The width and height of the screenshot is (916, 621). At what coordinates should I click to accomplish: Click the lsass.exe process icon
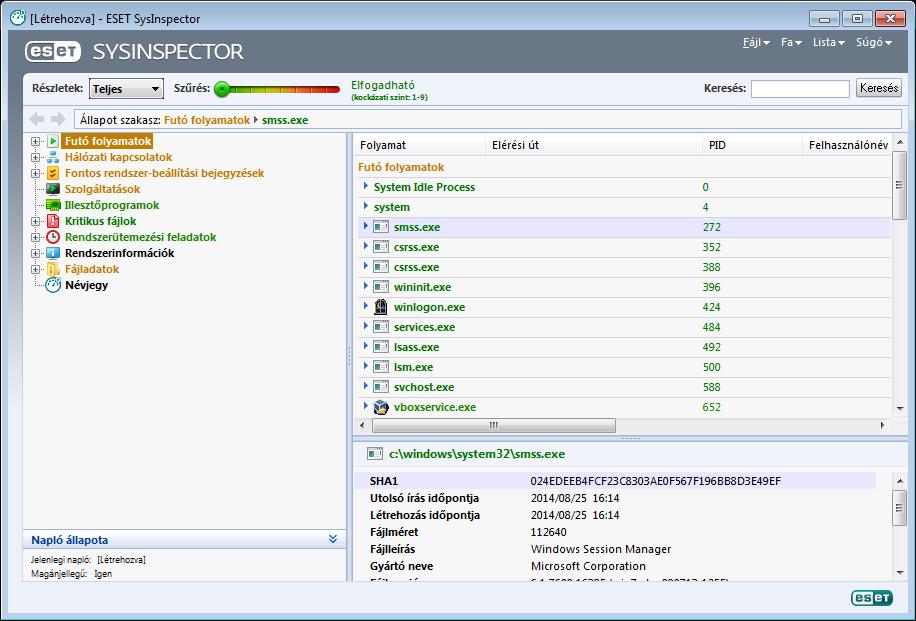click(381, 346)
